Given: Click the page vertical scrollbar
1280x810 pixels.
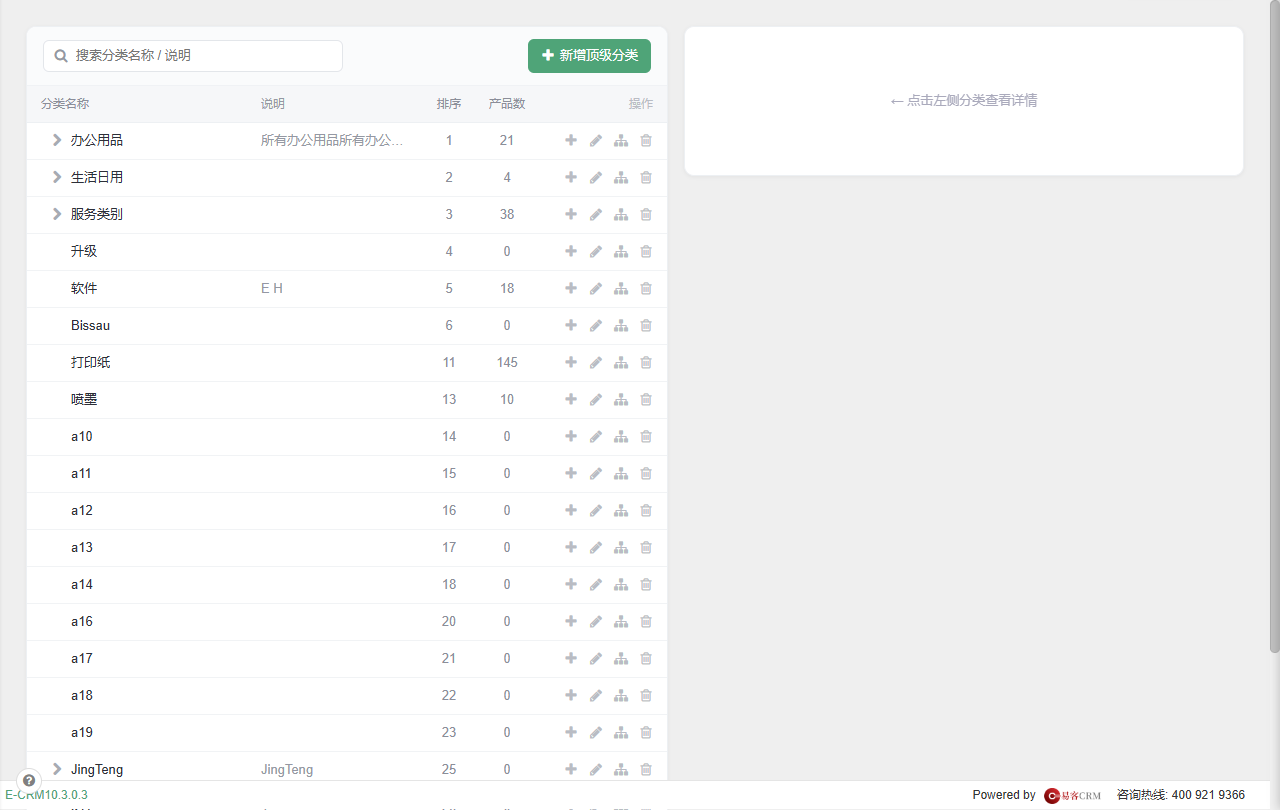Looking at the screenshot, I should [1274, 327].
